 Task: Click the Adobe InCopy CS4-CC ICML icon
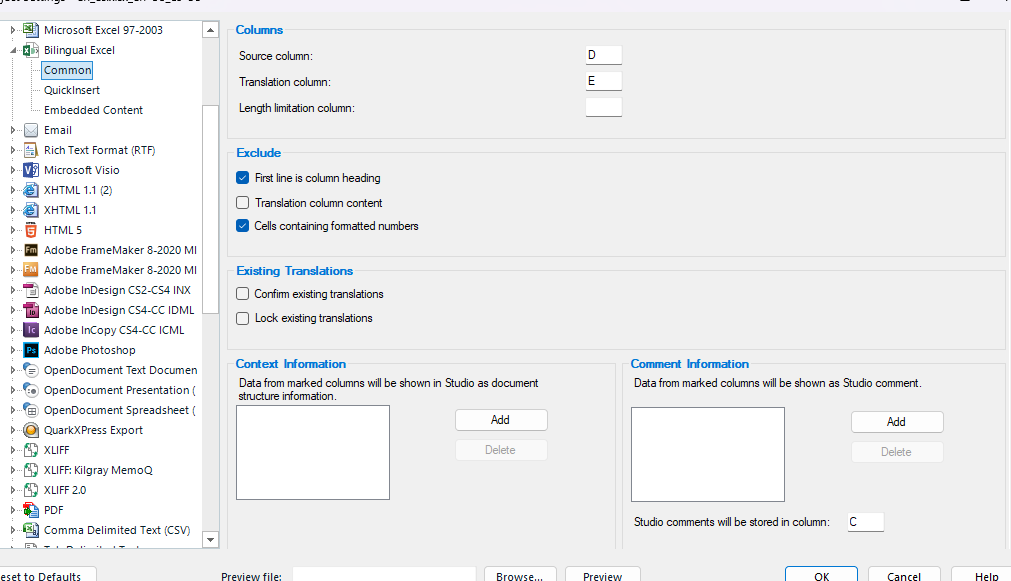pyautogui.click(x=31, y=330)
